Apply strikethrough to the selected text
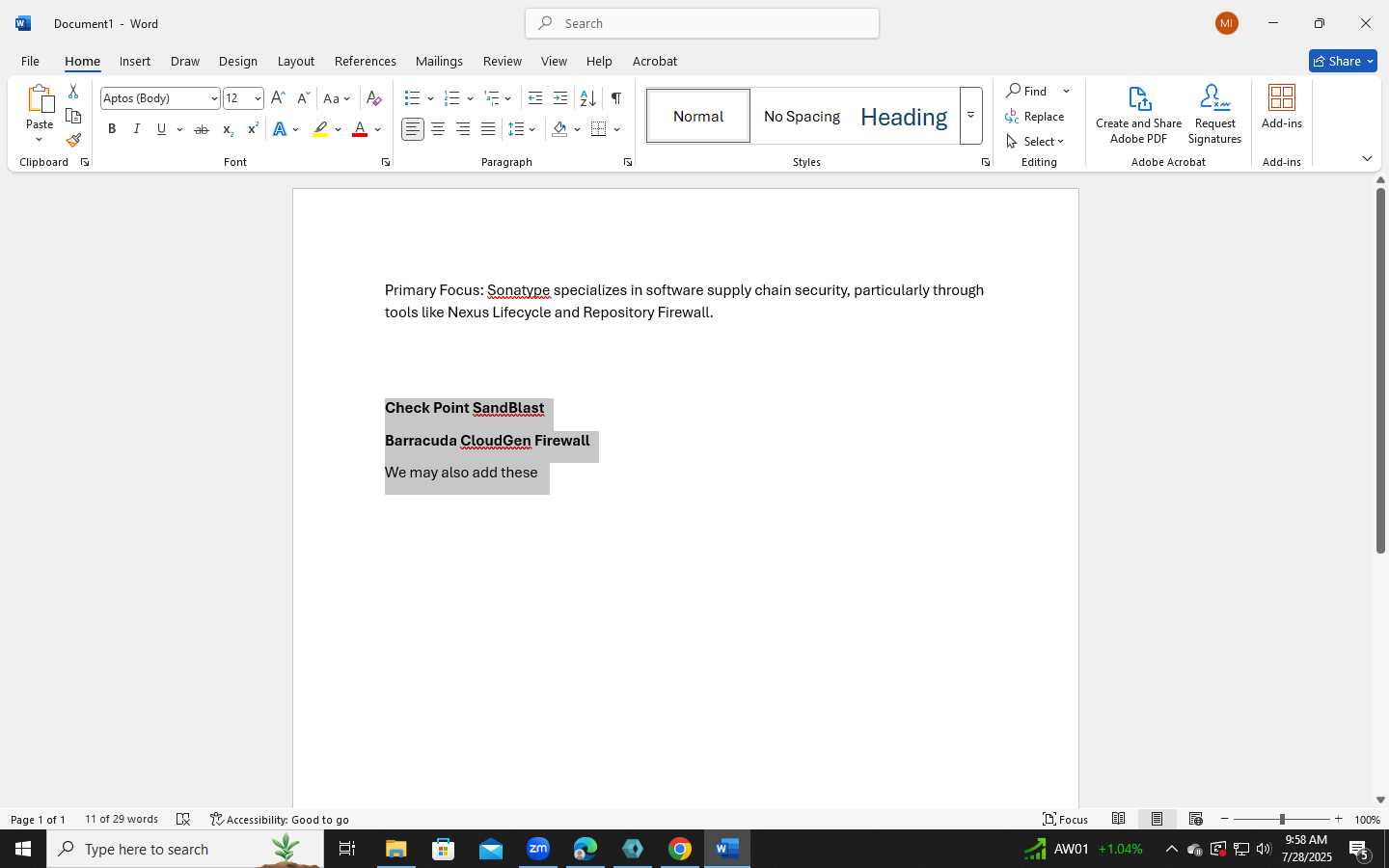Image resolution: width=1389 pixels, height=868 pixels. pyautogui.click(x=202, y=129)
